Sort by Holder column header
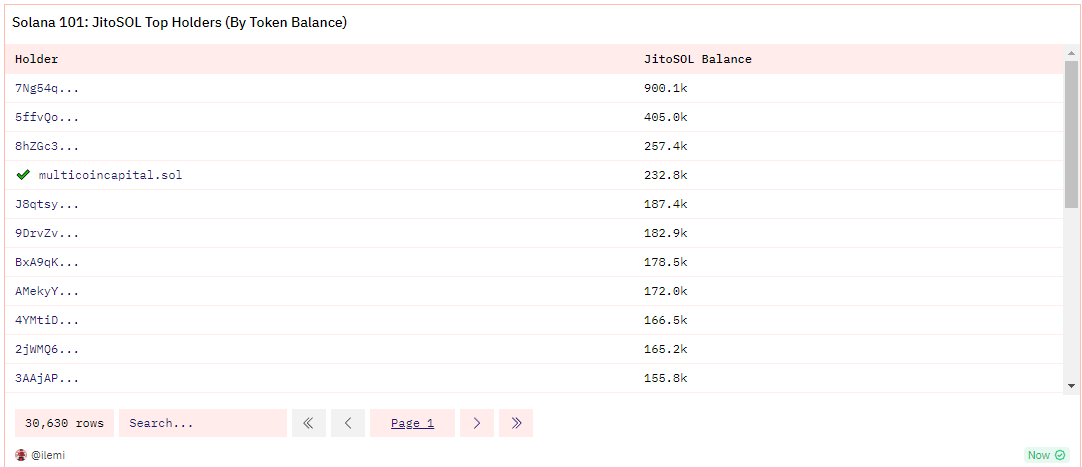The width and height of the screenshot is (1082, 467). tap(37, 59)
